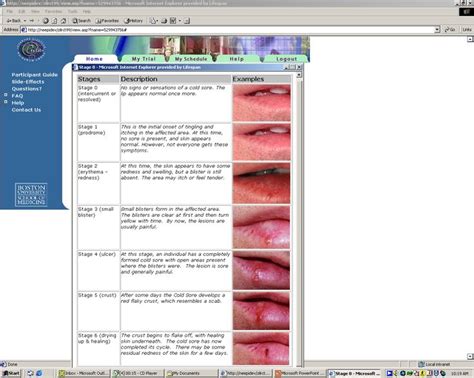Switch to the My Trial tab

pyautogui.click(x=144, y=59)
